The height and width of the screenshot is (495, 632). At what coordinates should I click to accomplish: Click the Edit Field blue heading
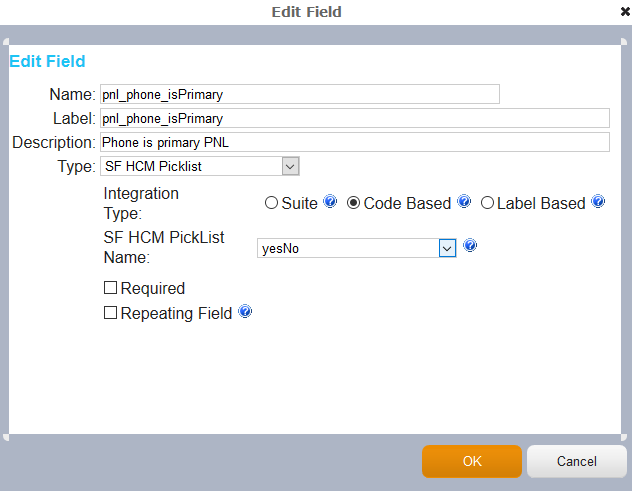pos(47,61)
